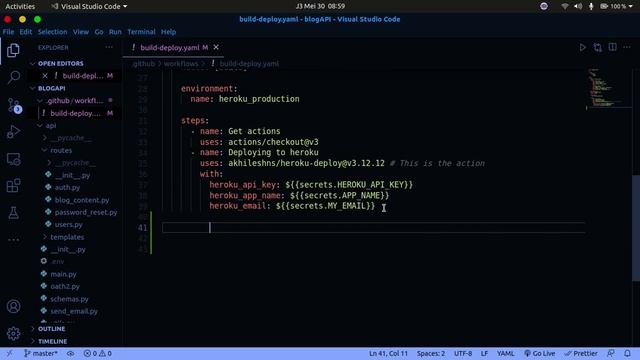
Task: Open the Manage gear icon
Action: coord(13,333)
